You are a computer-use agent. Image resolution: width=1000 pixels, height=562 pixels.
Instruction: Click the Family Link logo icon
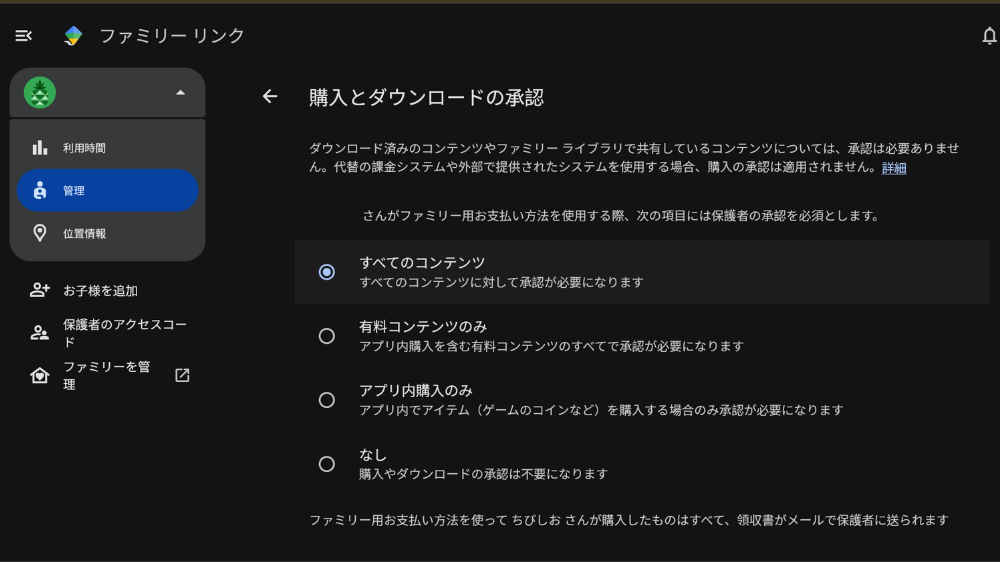[73, 36]
